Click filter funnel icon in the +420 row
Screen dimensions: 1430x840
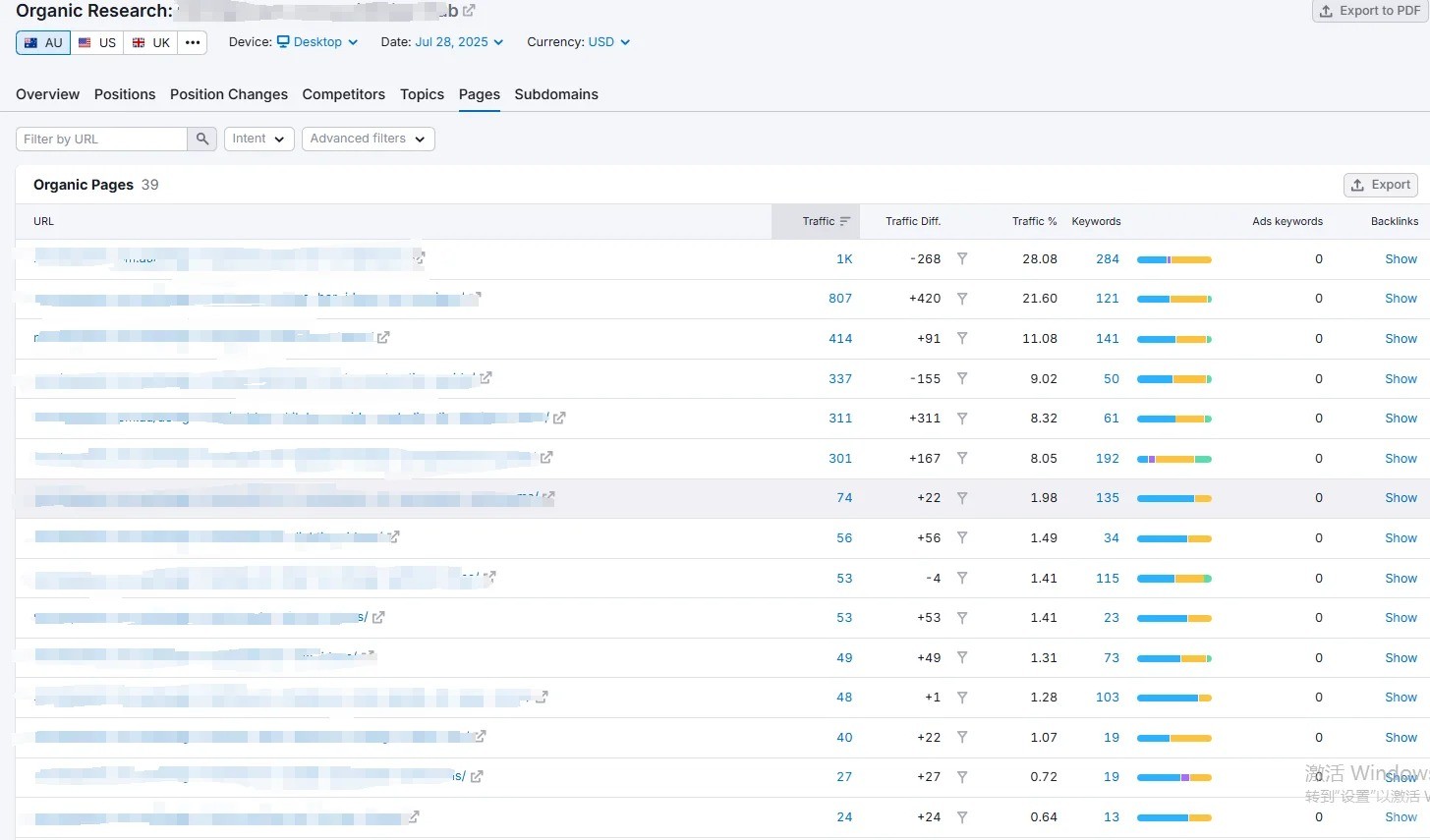[x=962, y=299]
